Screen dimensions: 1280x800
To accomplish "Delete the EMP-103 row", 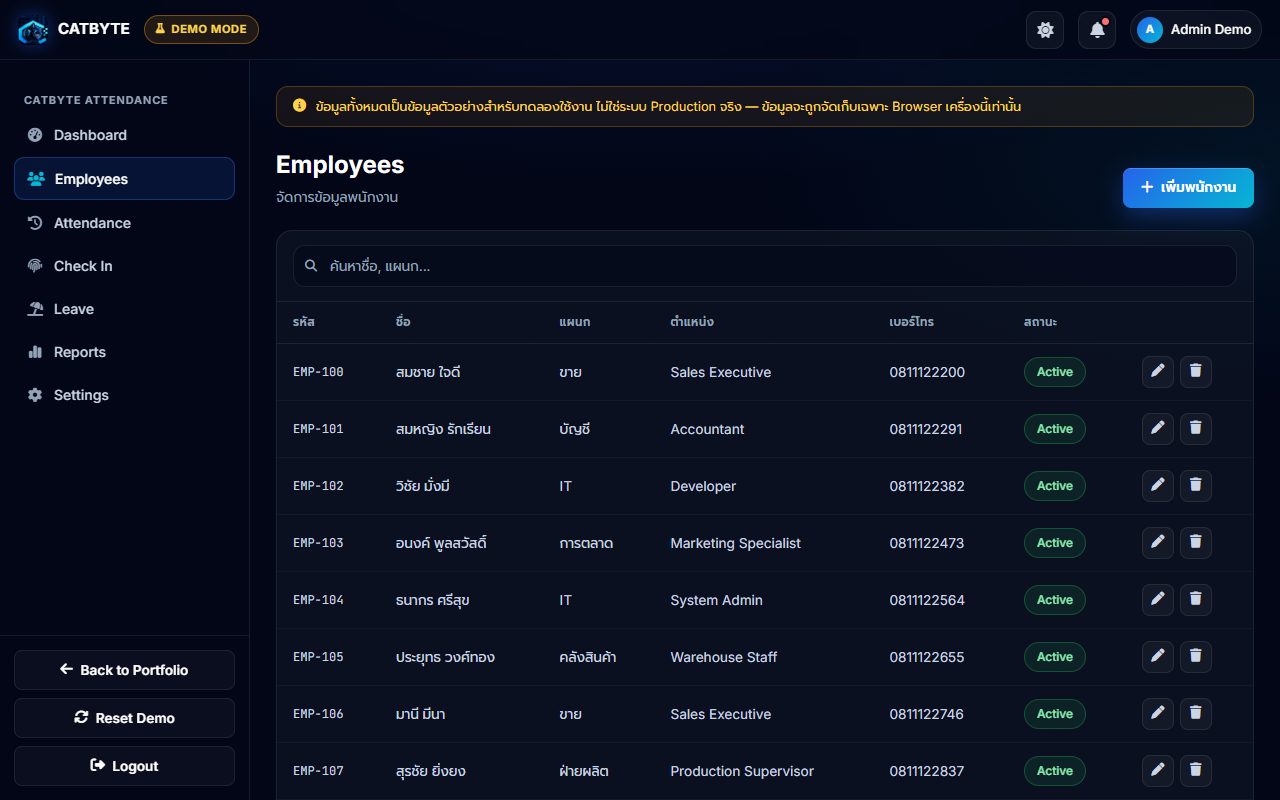I will point(1196,543).
